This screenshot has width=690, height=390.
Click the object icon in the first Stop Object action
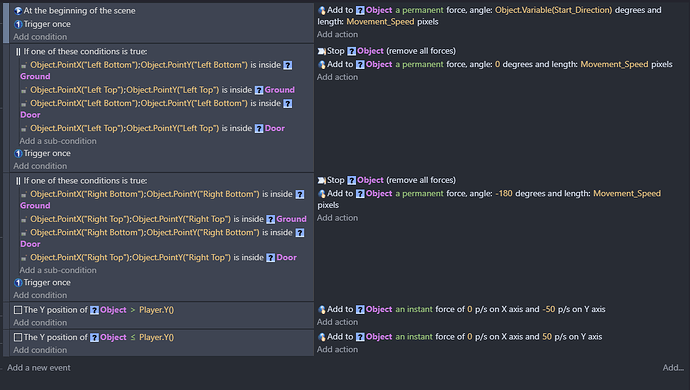(352, 51)
